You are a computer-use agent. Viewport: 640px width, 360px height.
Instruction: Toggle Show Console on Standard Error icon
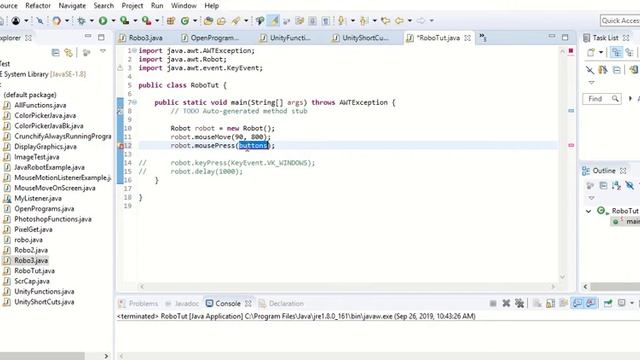591,303
